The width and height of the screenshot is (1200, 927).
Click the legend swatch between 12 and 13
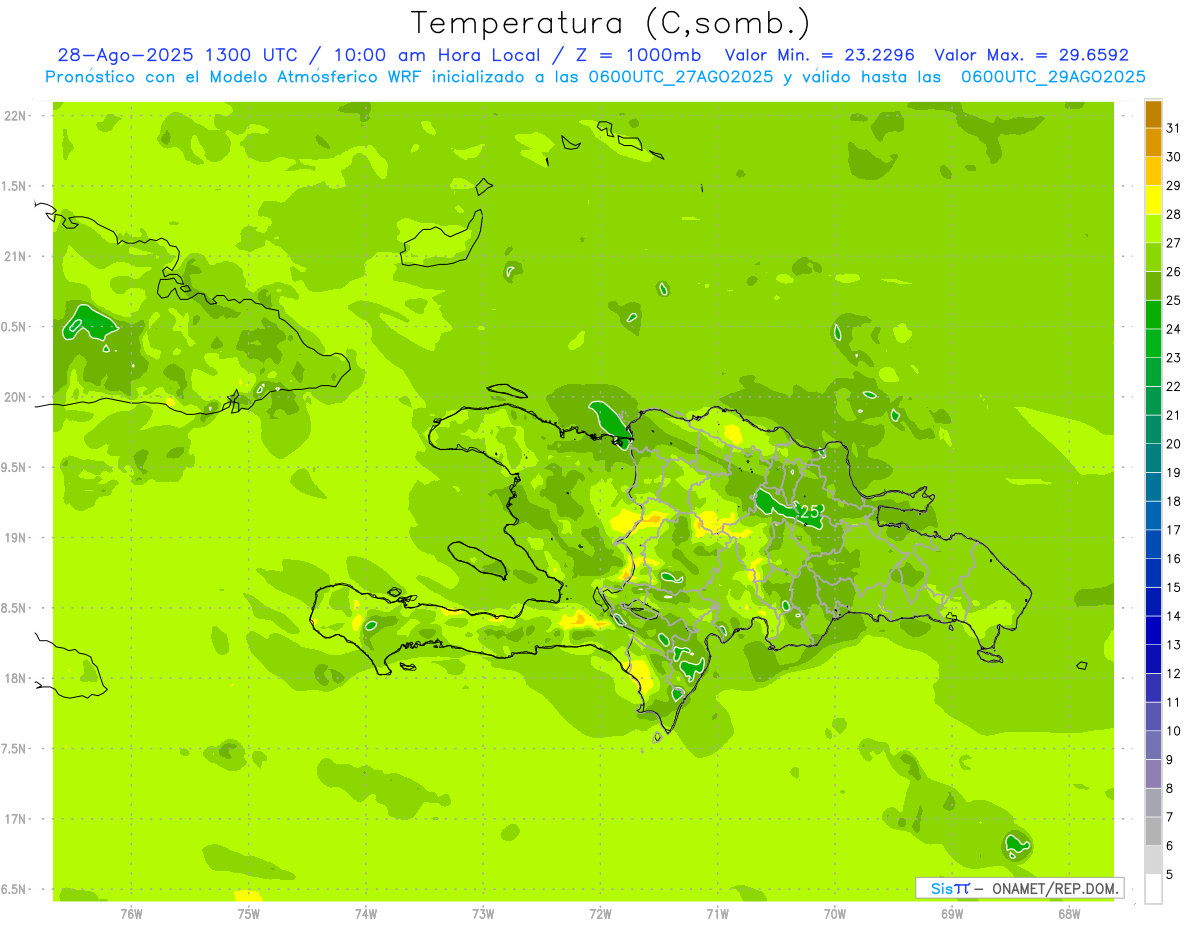point(1153,659)
